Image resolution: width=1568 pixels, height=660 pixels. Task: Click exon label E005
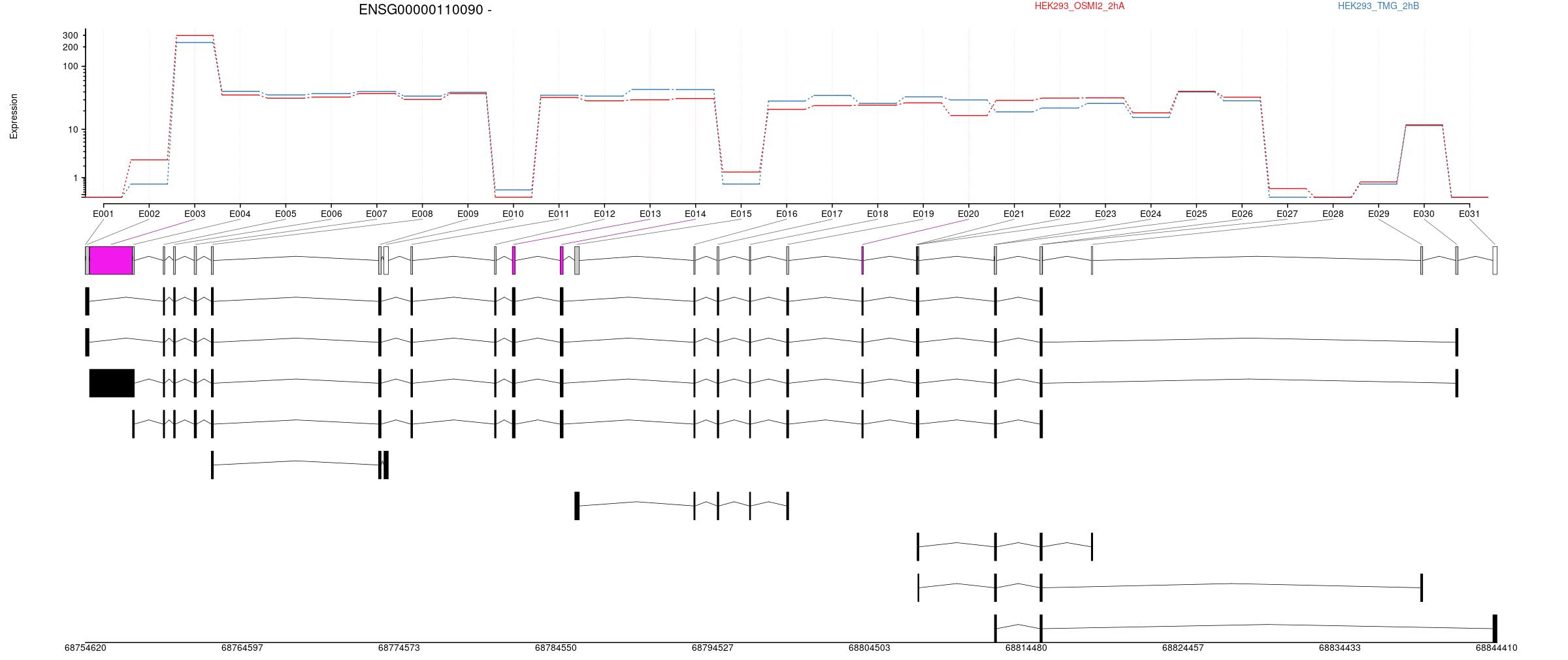[286, 214]
